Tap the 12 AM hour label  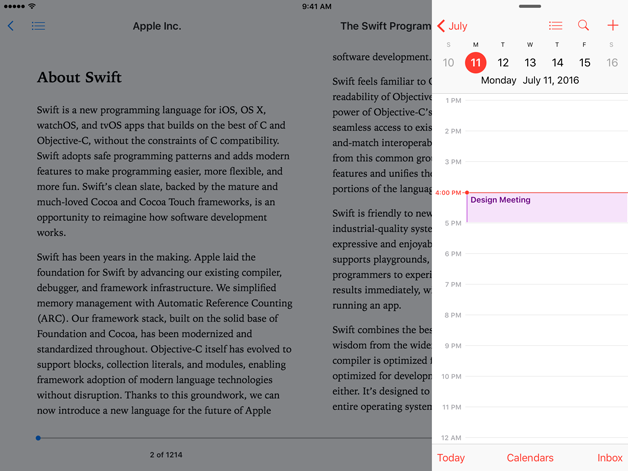(x=451, y=438)
